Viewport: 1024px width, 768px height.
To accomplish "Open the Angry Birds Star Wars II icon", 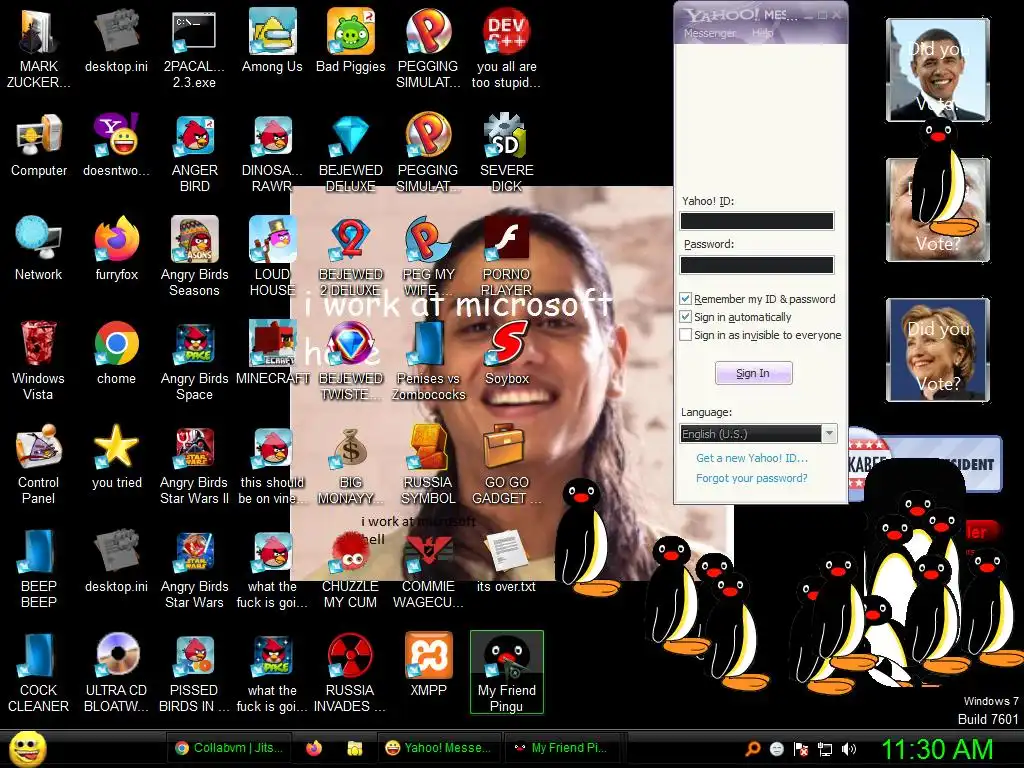I will point(195,447).
